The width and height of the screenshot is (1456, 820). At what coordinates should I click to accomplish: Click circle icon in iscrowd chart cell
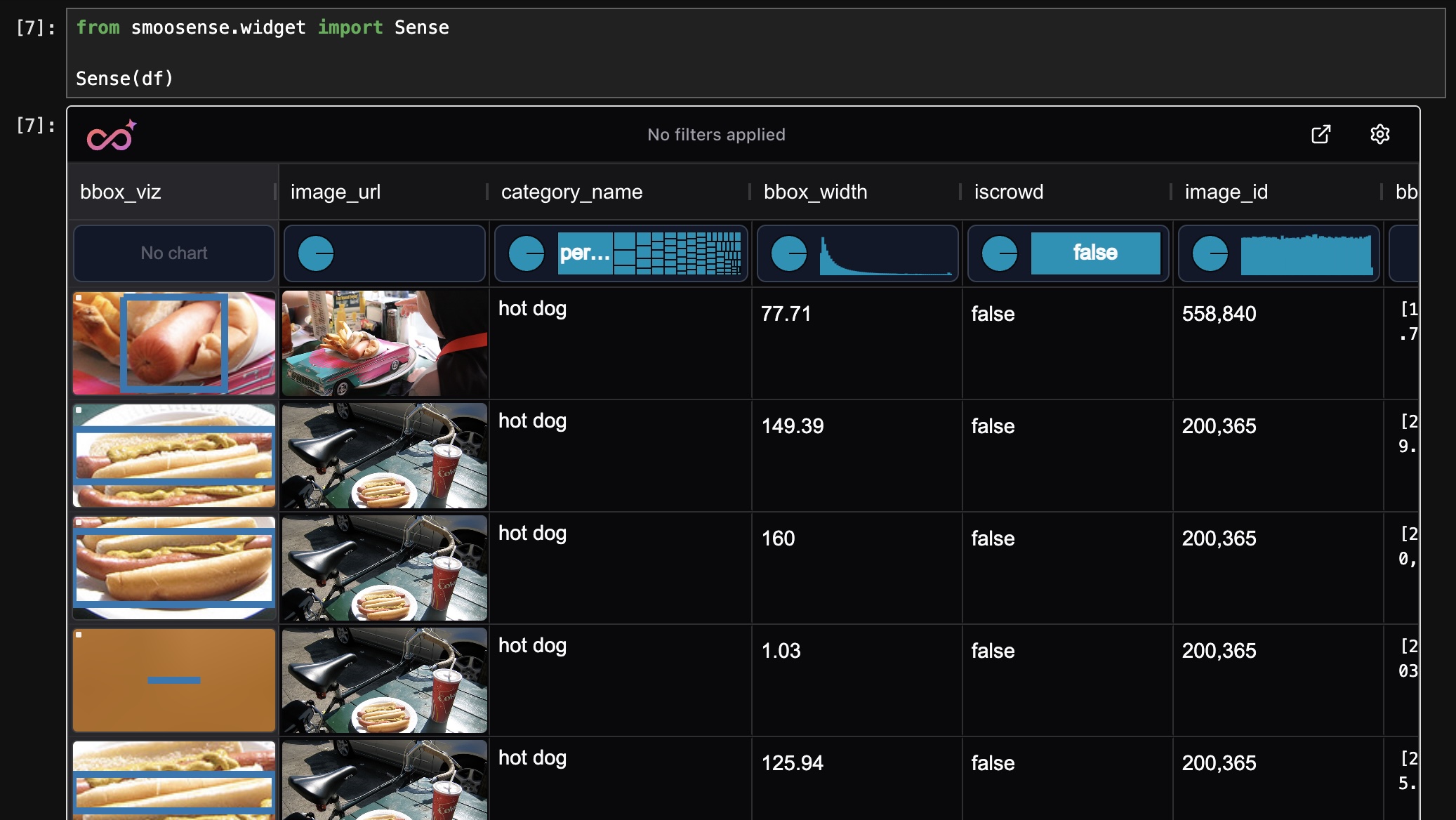click(x=1000, y=253)
